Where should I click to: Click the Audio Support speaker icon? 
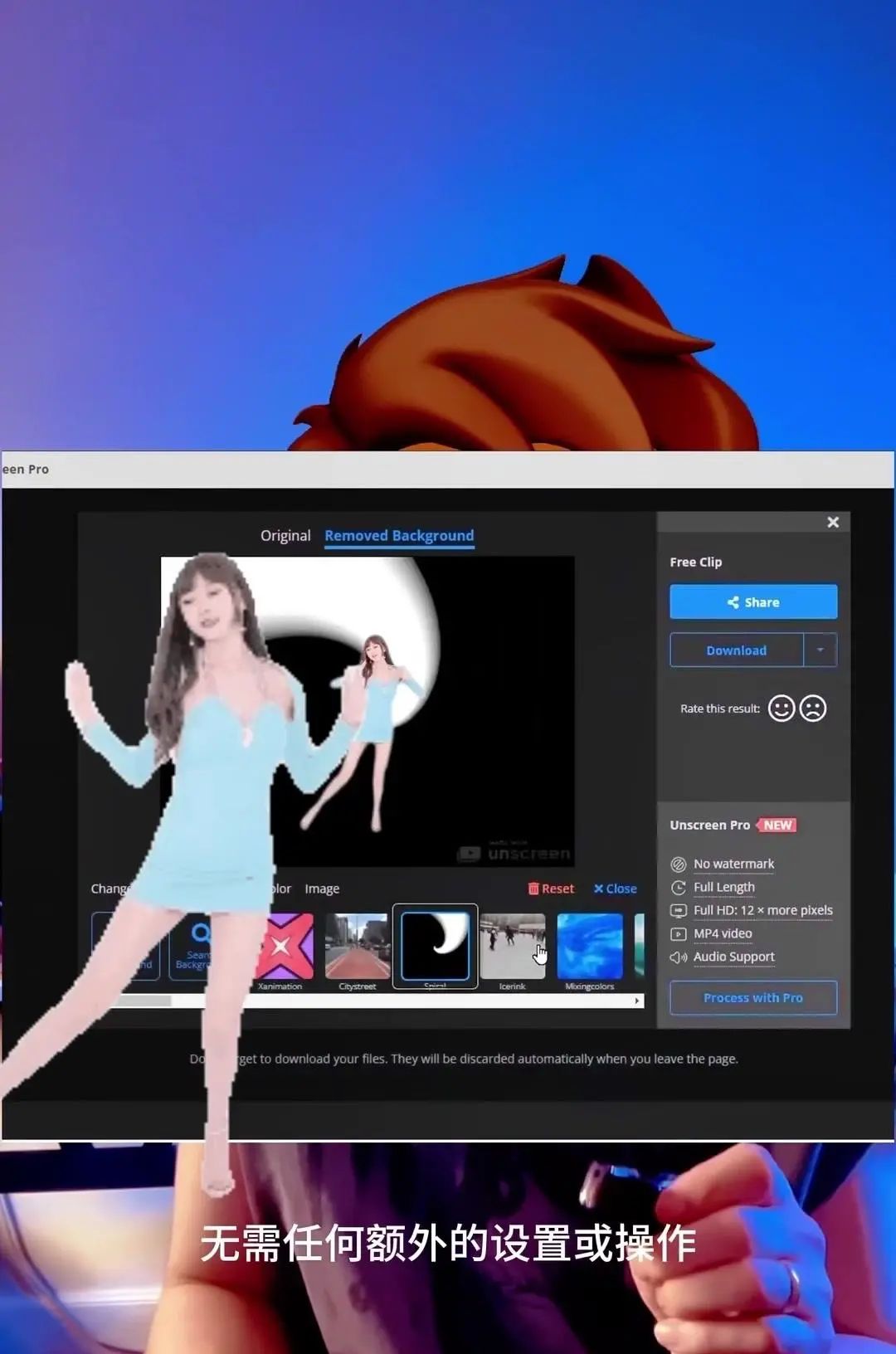click(678, 957)
